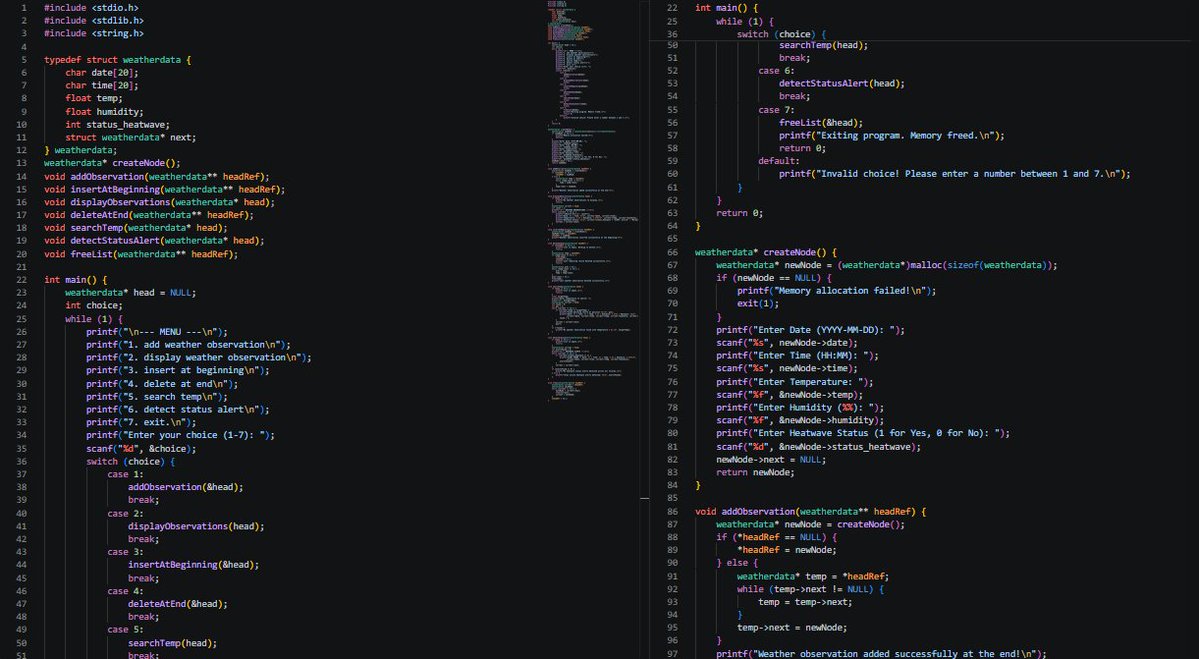Click "newNode->next = NULL;" line
1199x659 pixels.
[772, 460]
